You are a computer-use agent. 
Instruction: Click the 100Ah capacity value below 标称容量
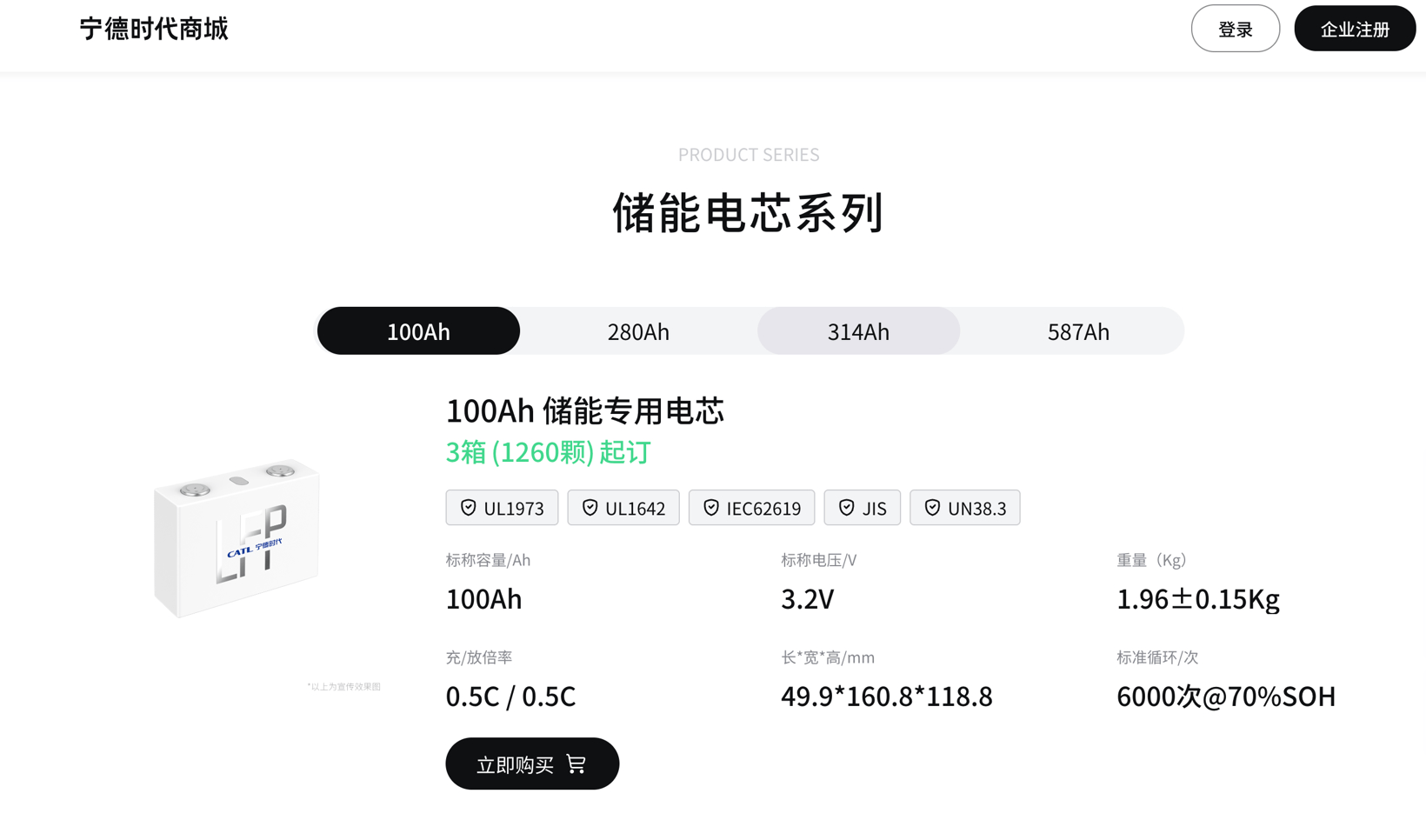pos(483,598)
